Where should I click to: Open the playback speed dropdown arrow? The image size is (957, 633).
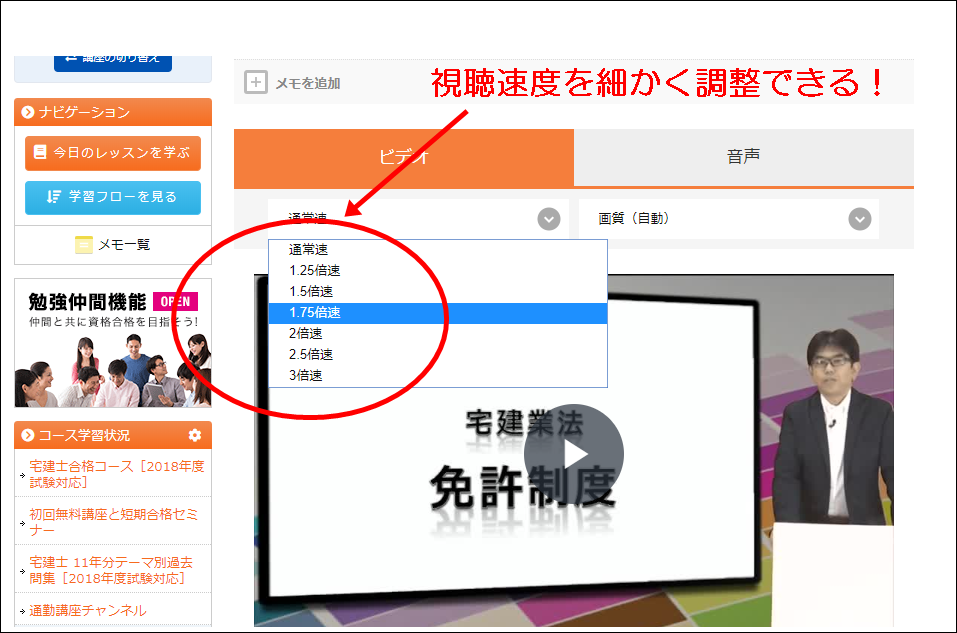(x=549, y=219)
